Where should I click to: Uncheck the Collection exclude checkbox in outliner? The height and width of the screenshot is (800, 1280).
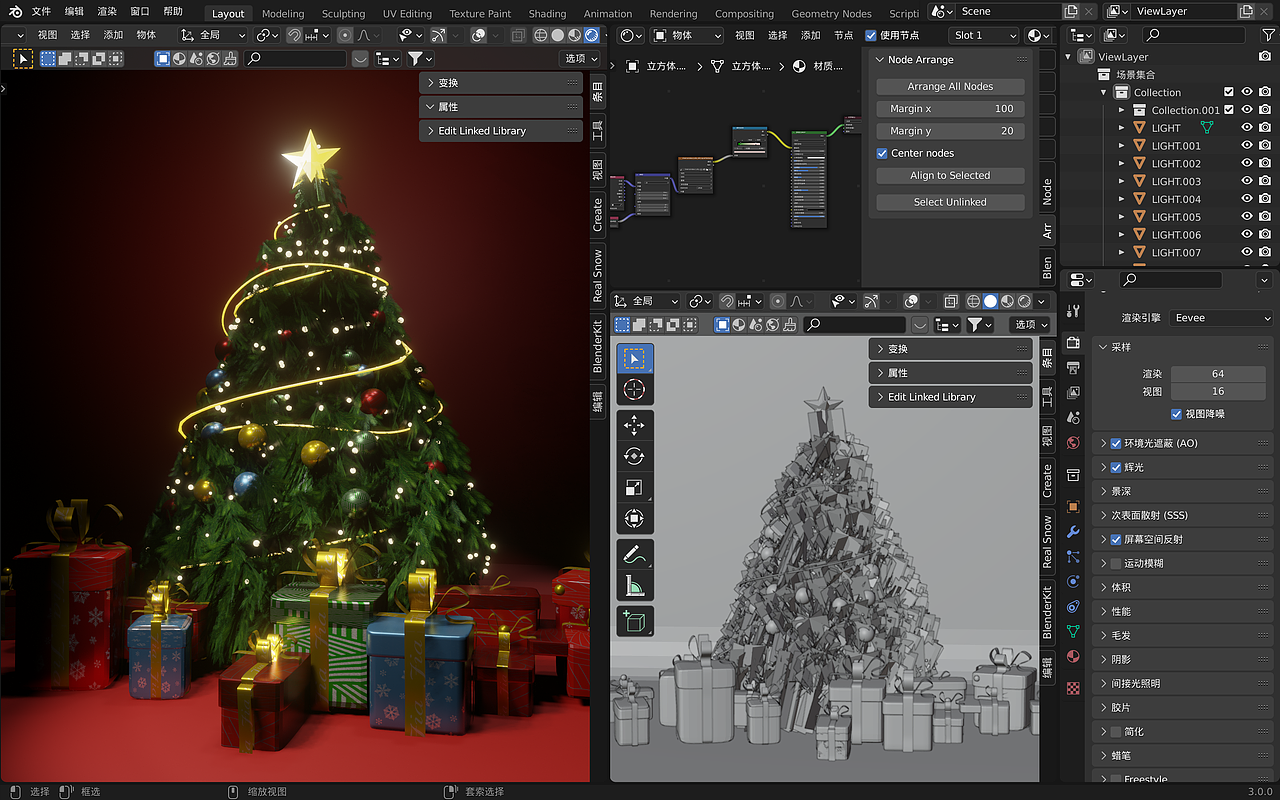1229,92
